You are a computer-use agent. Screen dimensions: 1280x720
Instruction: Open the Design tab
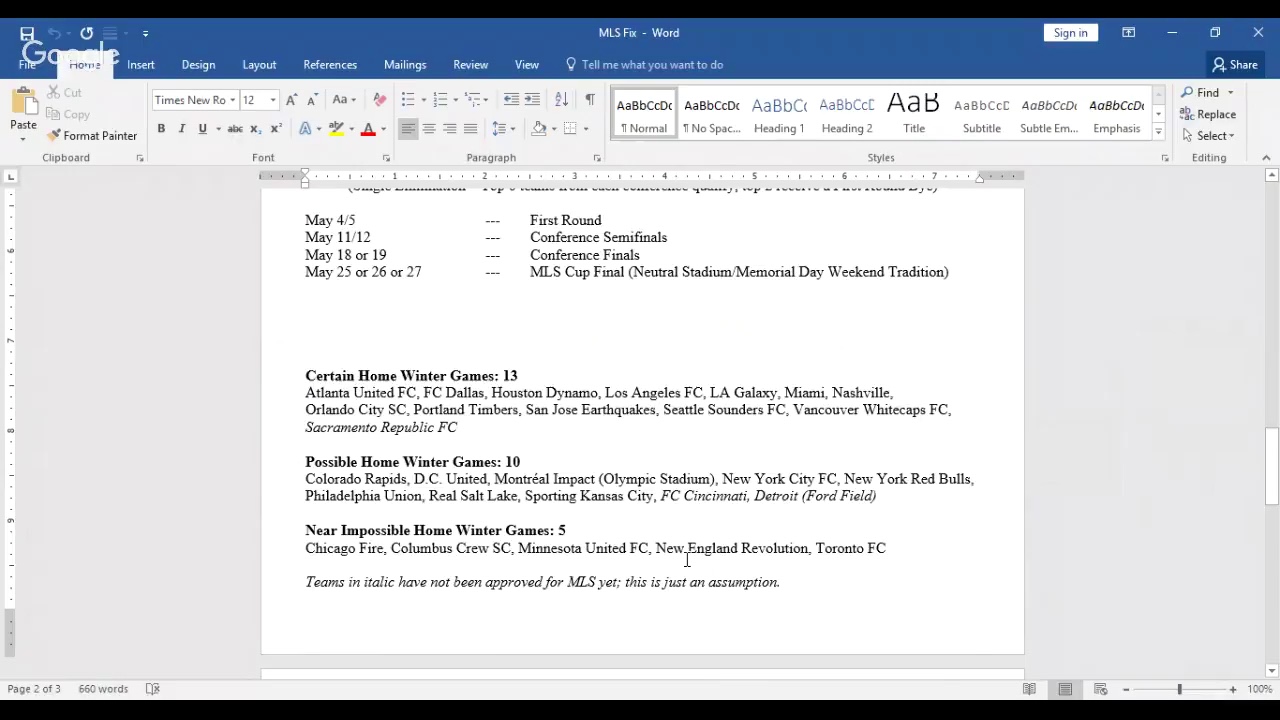198,65
